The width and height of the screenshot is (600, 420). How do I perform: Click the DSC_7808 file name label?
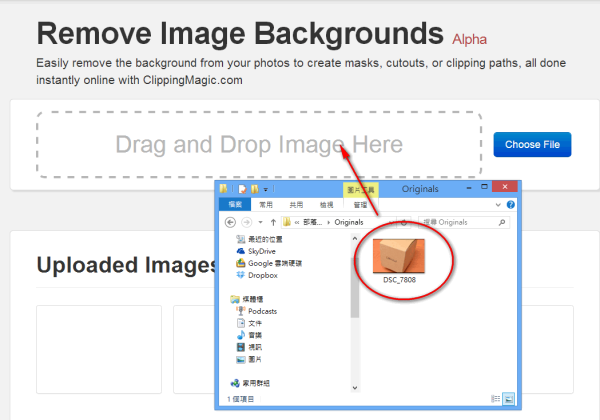tap(399, 280)
